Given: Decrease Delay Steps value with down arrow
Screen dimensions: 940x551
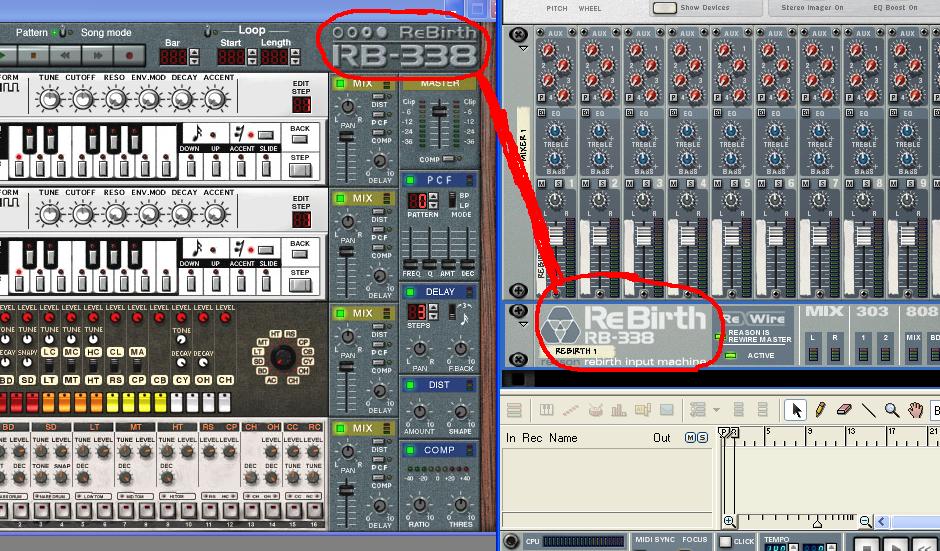Looking at the screenshot, I should pos(433,316).
